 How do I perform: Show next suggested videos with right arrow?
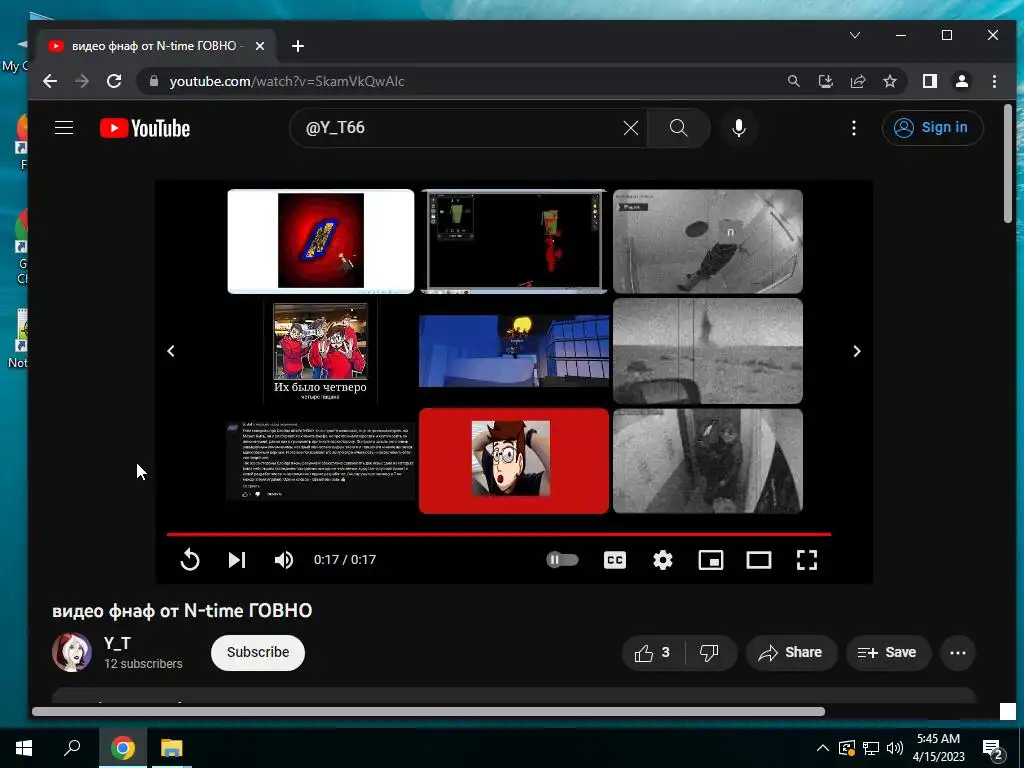pyautogui.click(x=857, y=351)
